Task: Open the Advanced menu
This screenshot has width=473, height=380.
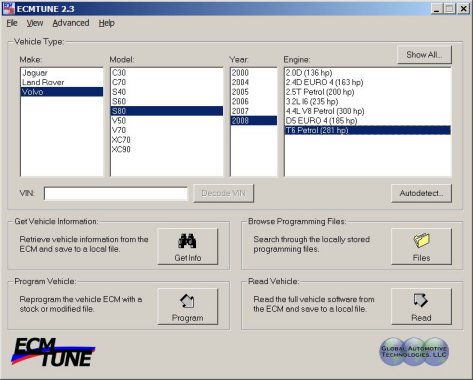Action: pyautogui.click(x=71, y=23)
